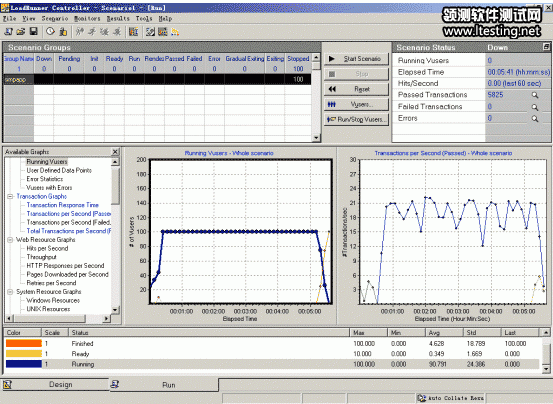
Task: Click the third-from-last toolbar icon
Action: pos(150,32)
